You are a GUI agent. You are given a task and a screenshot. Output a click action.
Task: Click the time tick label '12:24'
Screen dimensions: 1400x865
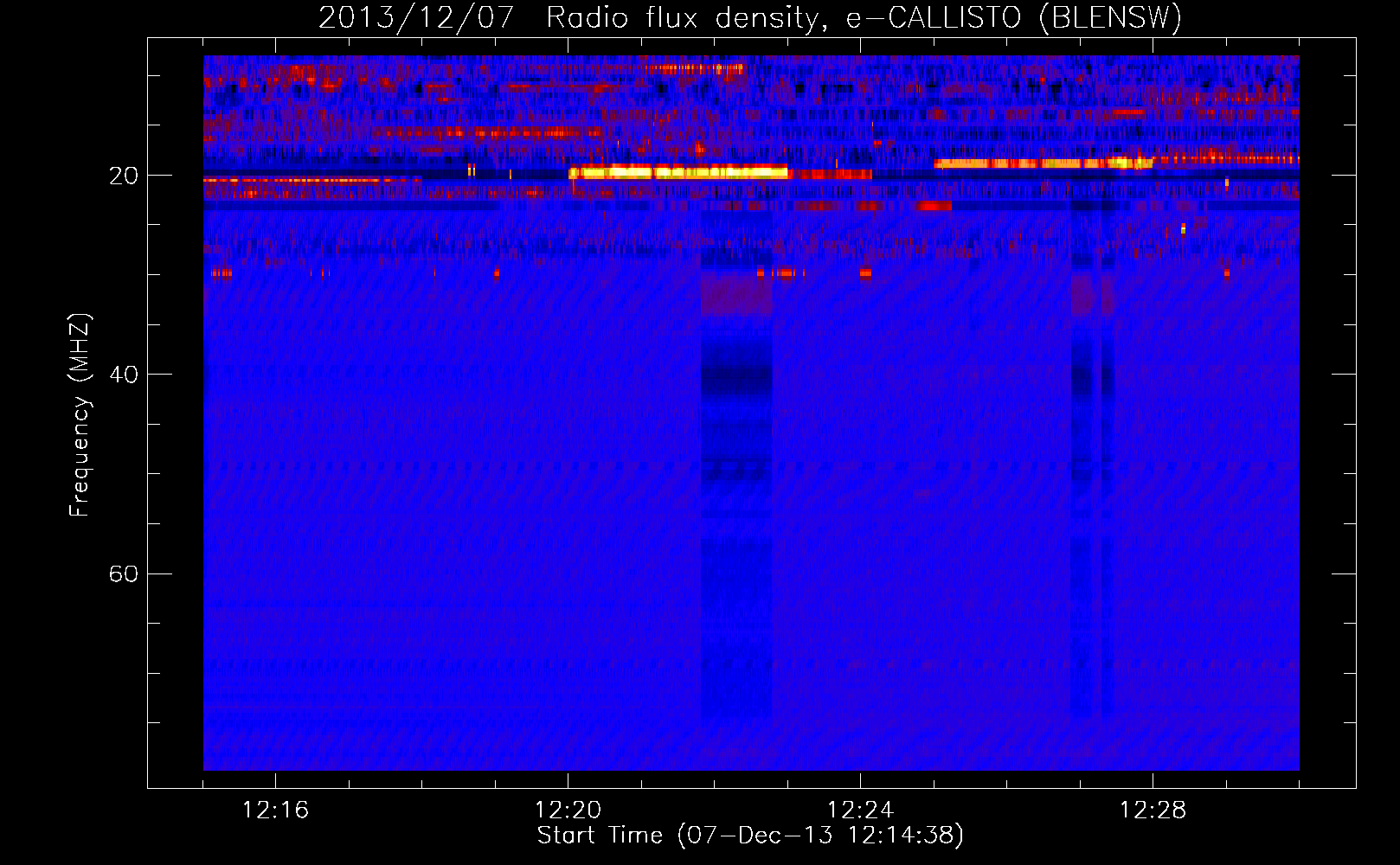[860, 811]
